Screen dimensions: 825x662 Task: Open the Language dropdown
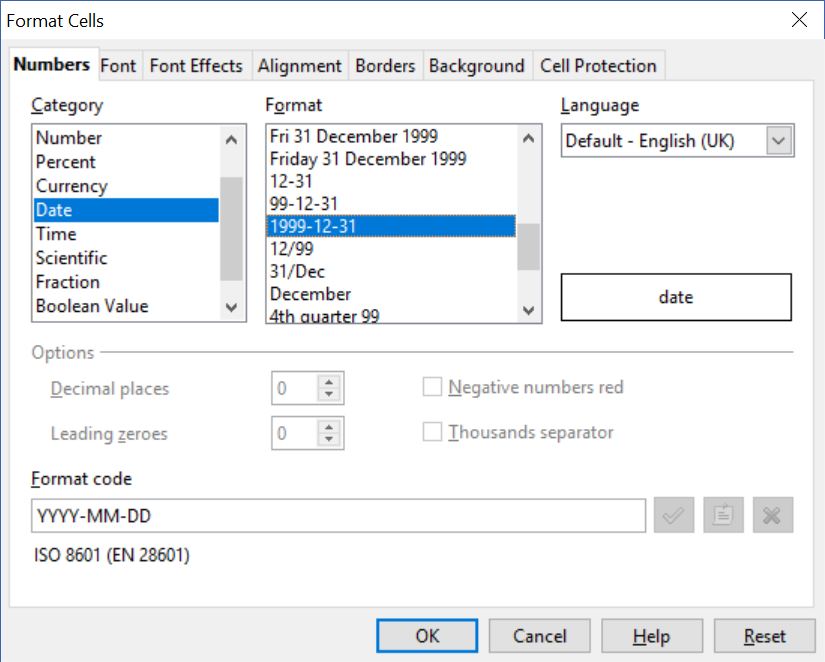(x=779, y=141)
